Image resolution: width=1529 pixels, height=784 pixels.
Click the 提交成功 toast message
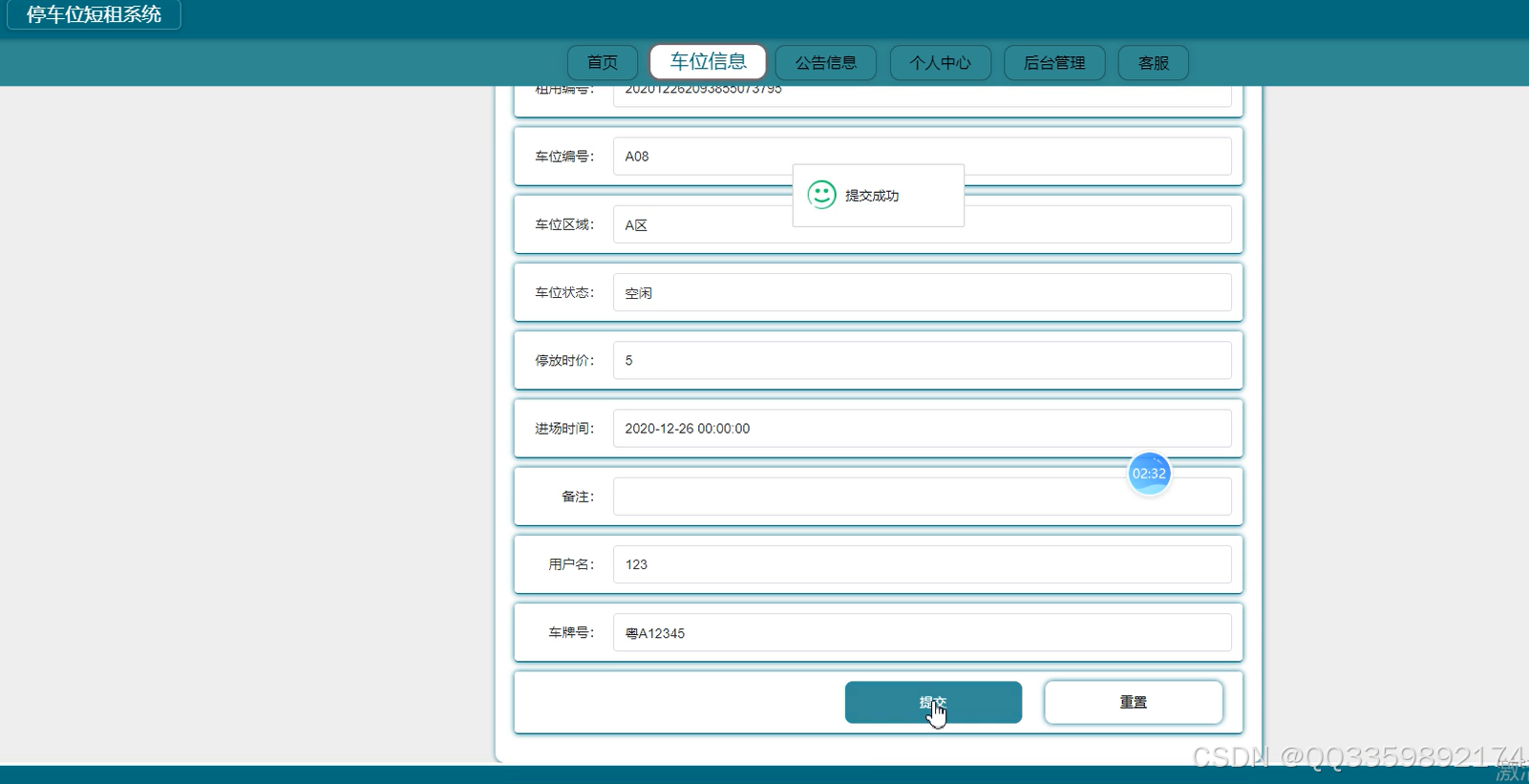[878, 196]
